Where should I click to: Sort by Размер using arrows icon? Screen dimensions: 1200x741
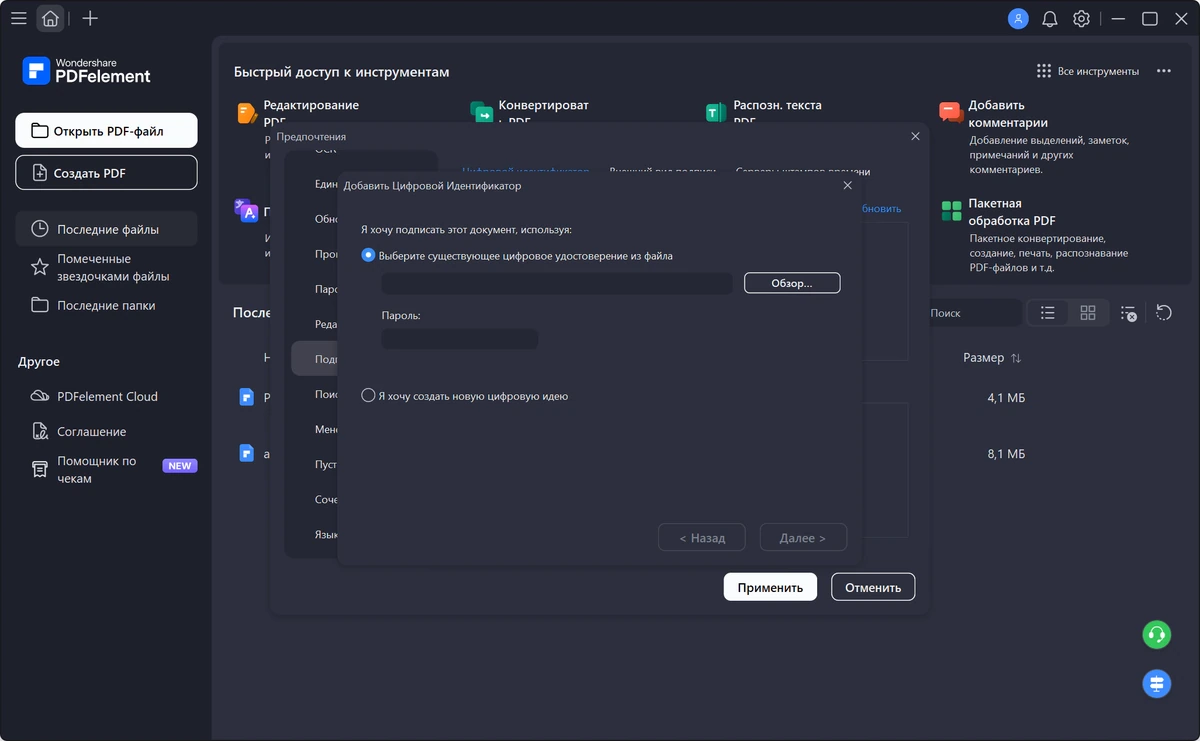[x=1016, y=358]
